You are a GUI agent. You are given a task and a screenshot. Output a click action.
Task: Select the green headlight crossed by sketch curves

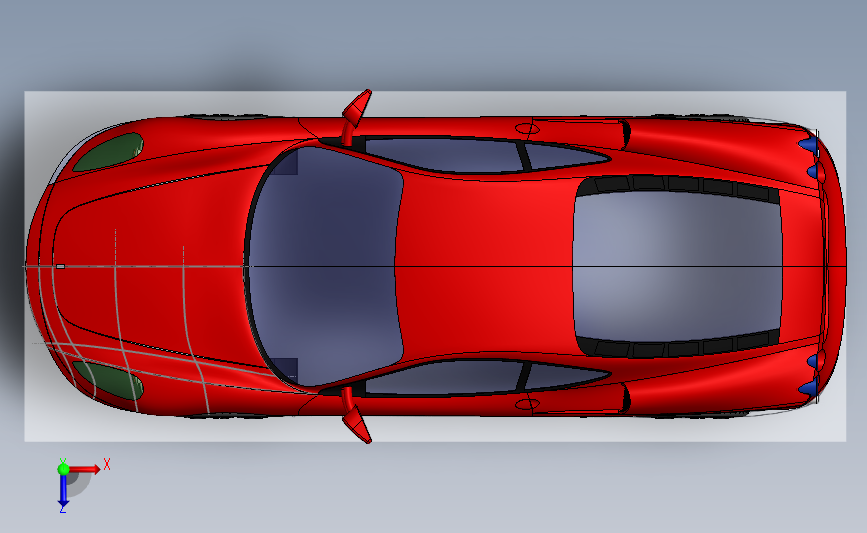click(109, 381)
